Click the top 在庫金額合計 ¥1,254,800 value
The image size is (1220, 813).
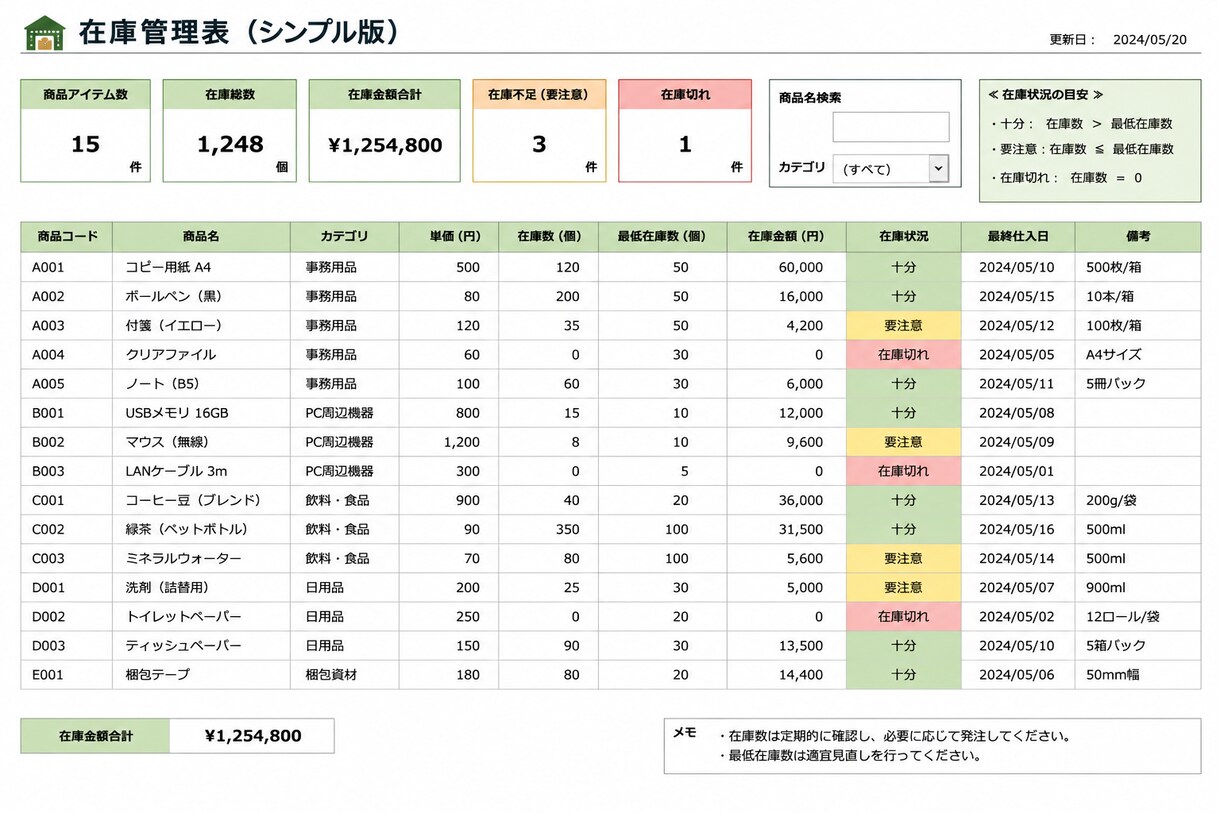pos(385,145)
